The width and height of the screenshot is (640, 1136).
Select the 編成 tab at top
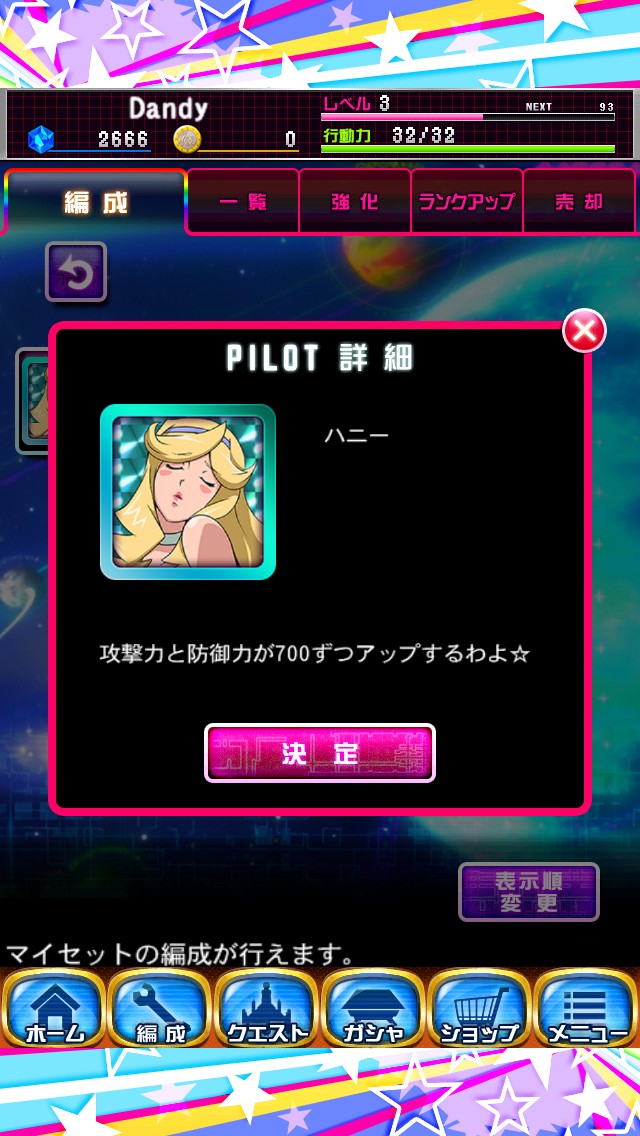coord(95,203)
